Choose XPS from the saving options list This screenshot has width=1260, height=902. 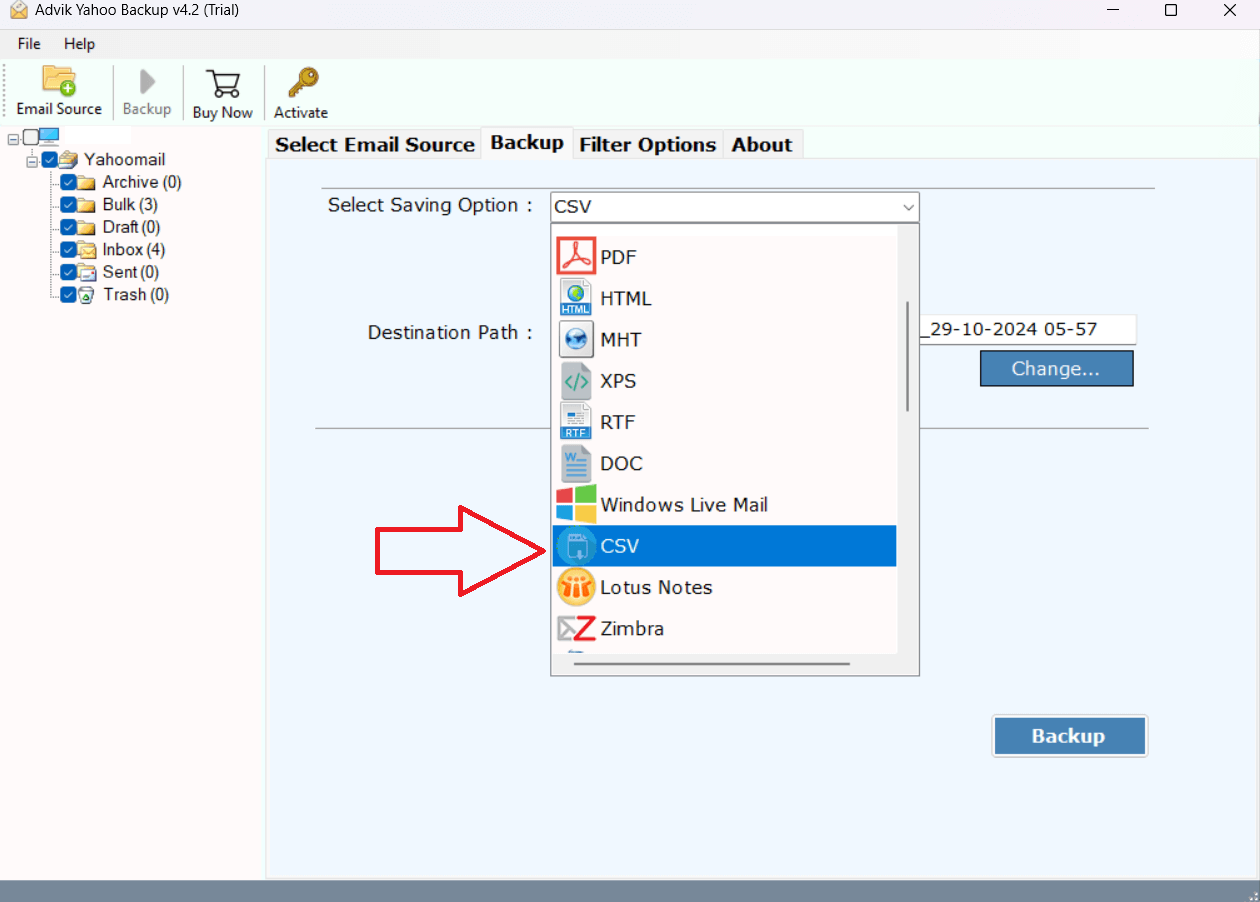[x=725, y=381]
